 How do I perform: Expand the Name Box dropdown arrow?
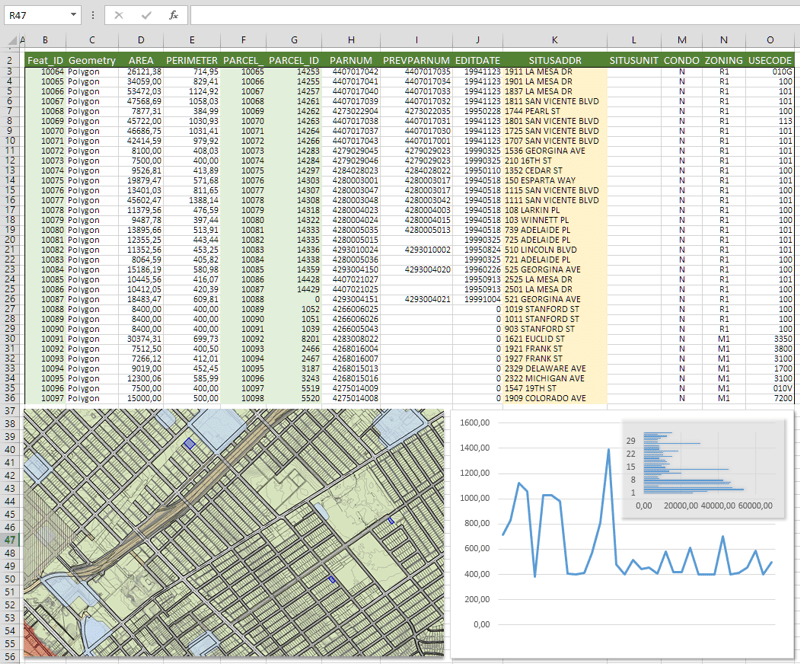[x=73, y=16]
